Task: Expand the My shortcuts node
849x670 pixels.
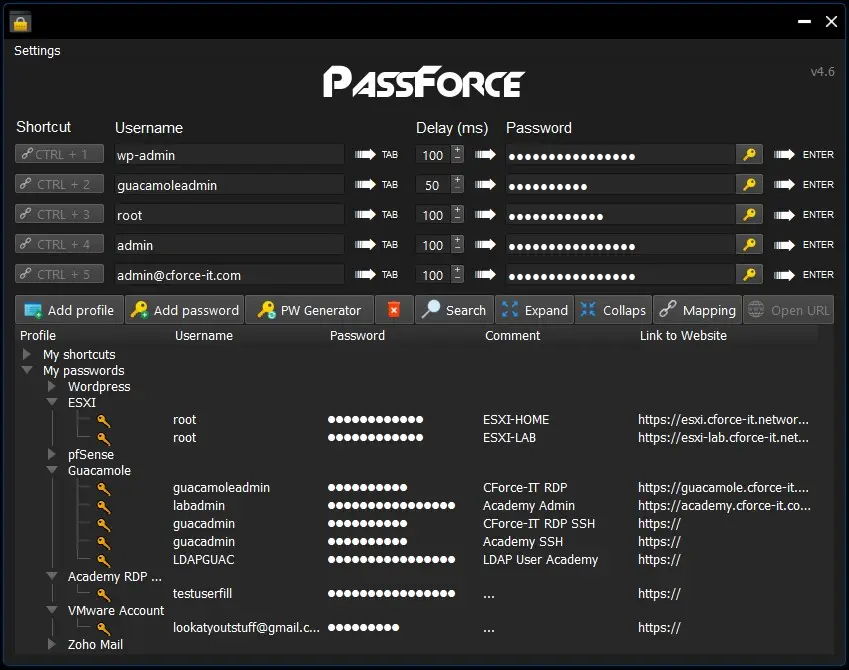Action: click(x=27, y=354)
